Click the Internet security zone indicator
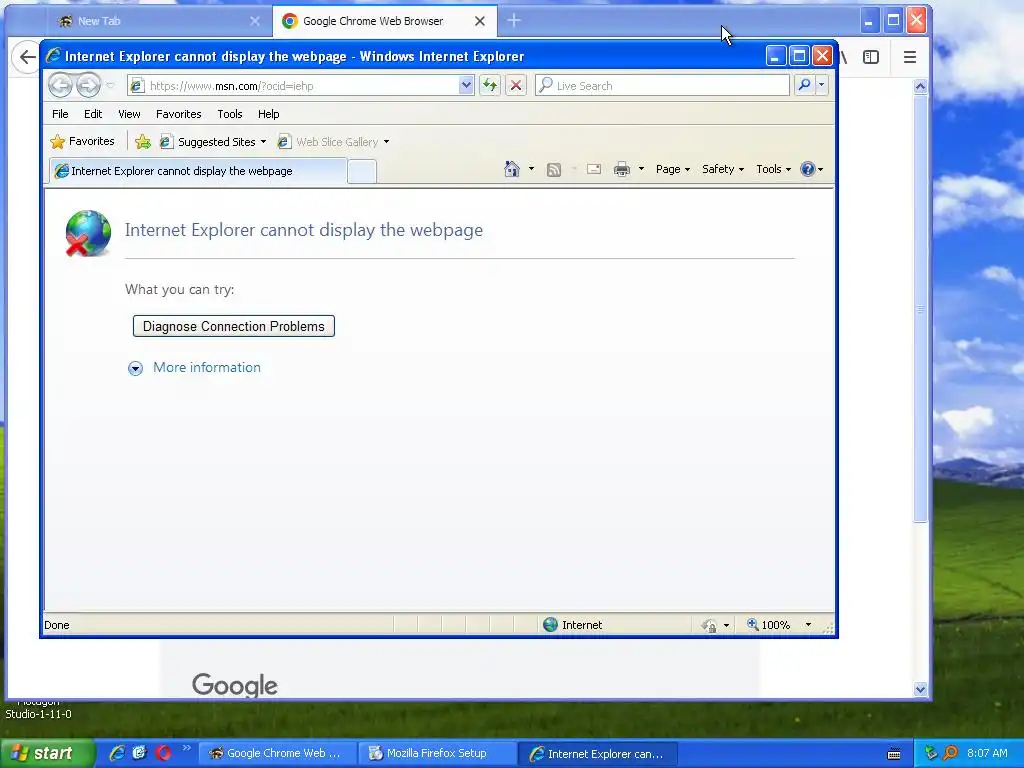 pos(573,625)
